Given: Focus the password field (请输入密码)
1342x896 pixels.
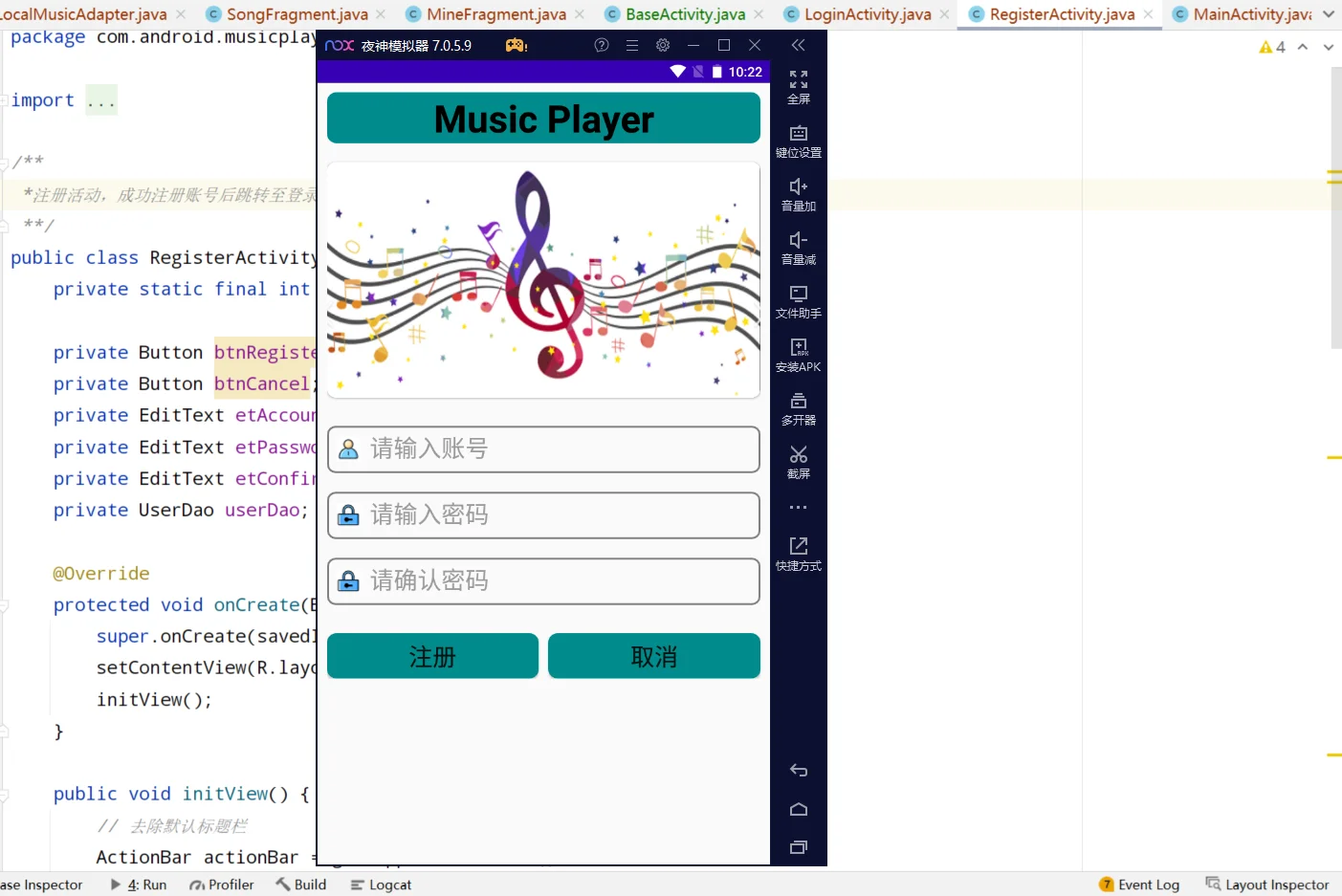Looking at the screenshot, I should (543, 515).
